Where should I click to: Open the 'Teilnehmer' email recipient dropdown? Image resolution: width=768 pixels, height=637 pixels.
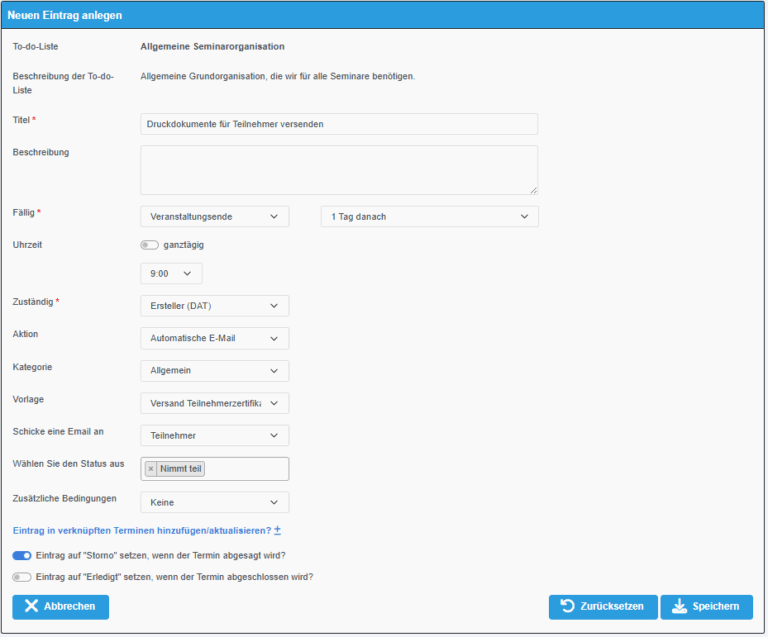(x=214, y=436)
